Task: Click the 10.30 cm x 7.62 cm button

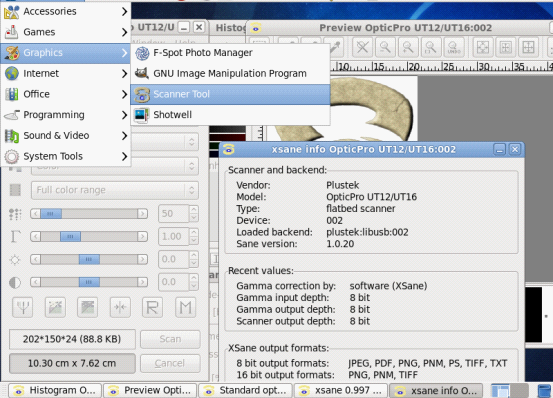Action: click(x=72, y=363)
